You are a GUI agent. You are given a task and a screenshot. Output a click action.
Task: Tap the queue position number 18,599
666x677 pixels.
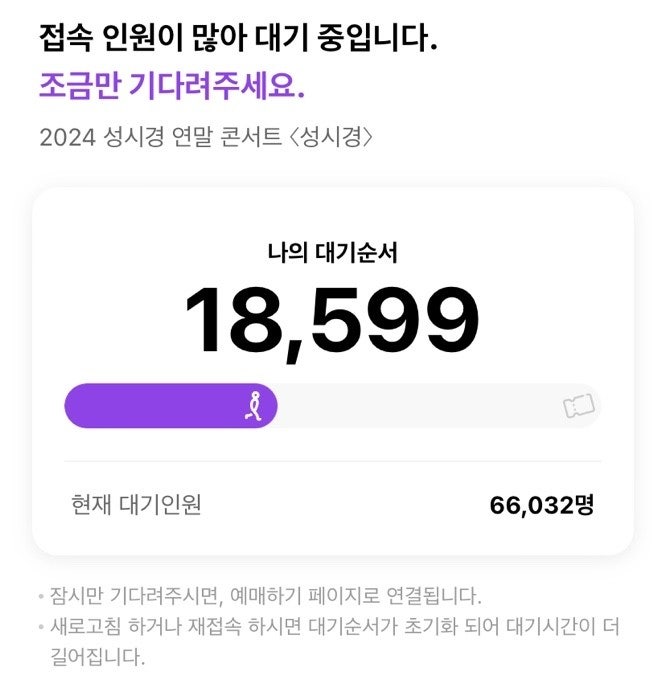tap(332, 321)
